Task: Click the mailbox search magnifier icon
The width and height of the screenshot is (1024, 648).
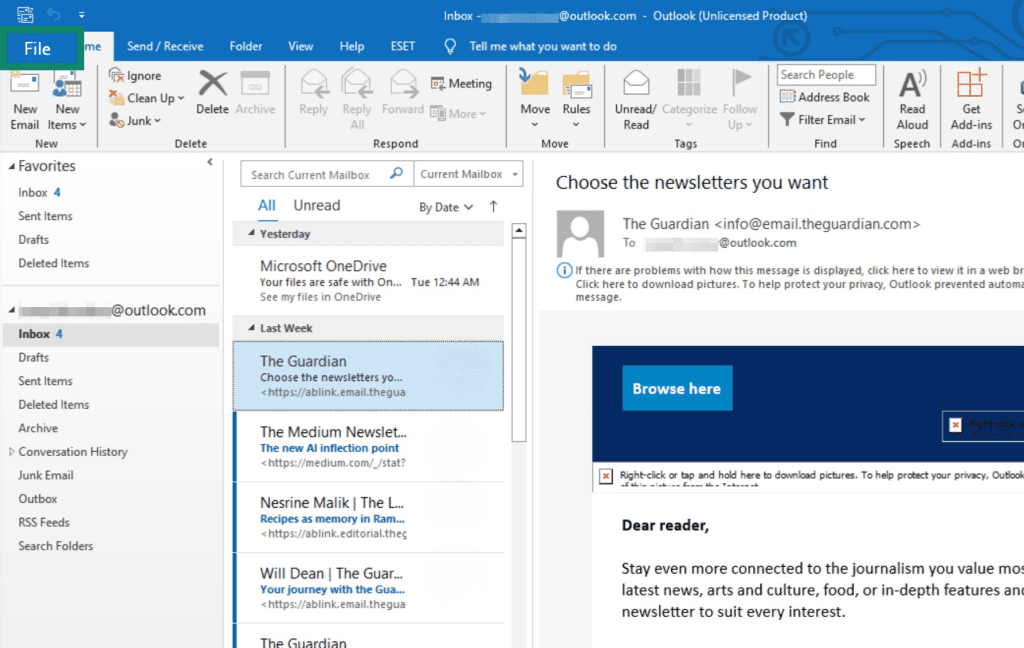Action: 396,174
